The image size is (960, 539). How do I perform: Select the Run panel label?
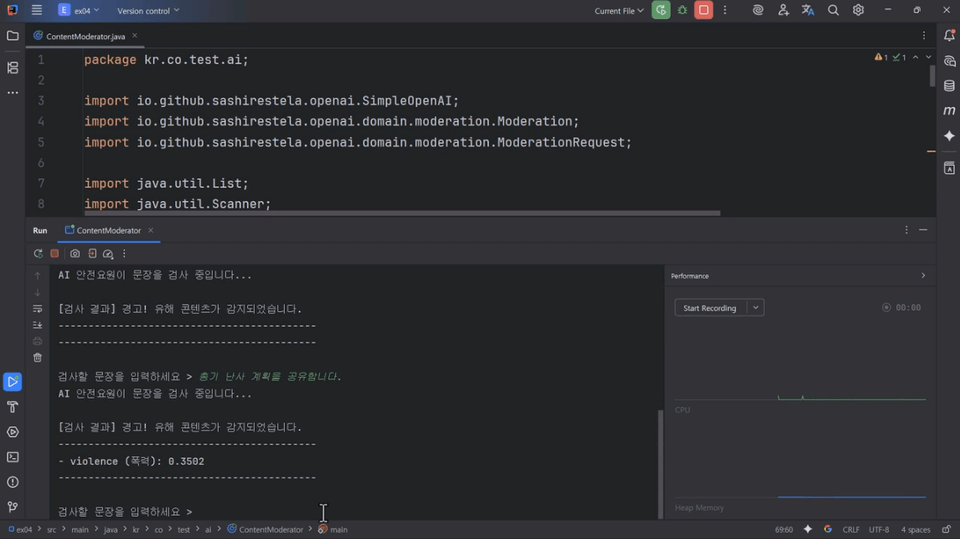pyautogui.click(x=40, y=230)
